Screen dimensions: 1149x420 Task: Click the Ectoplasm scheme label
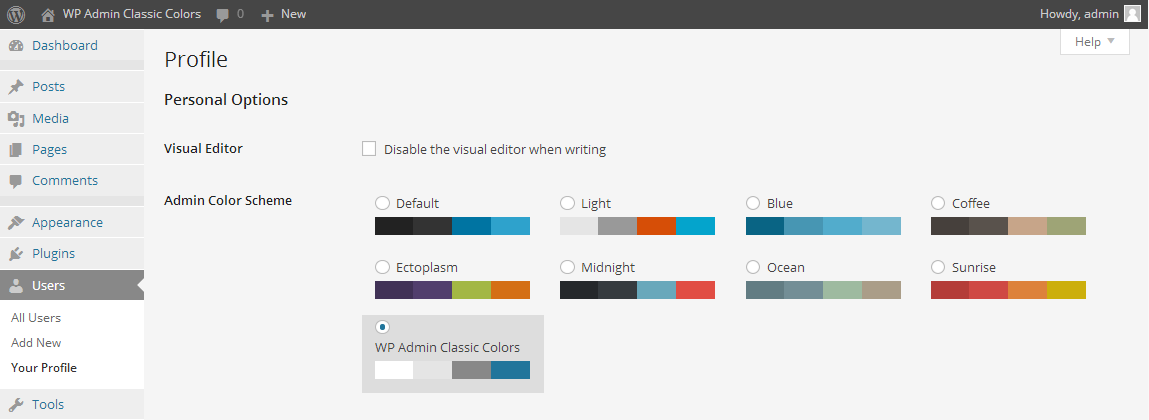tap(427, 268)
